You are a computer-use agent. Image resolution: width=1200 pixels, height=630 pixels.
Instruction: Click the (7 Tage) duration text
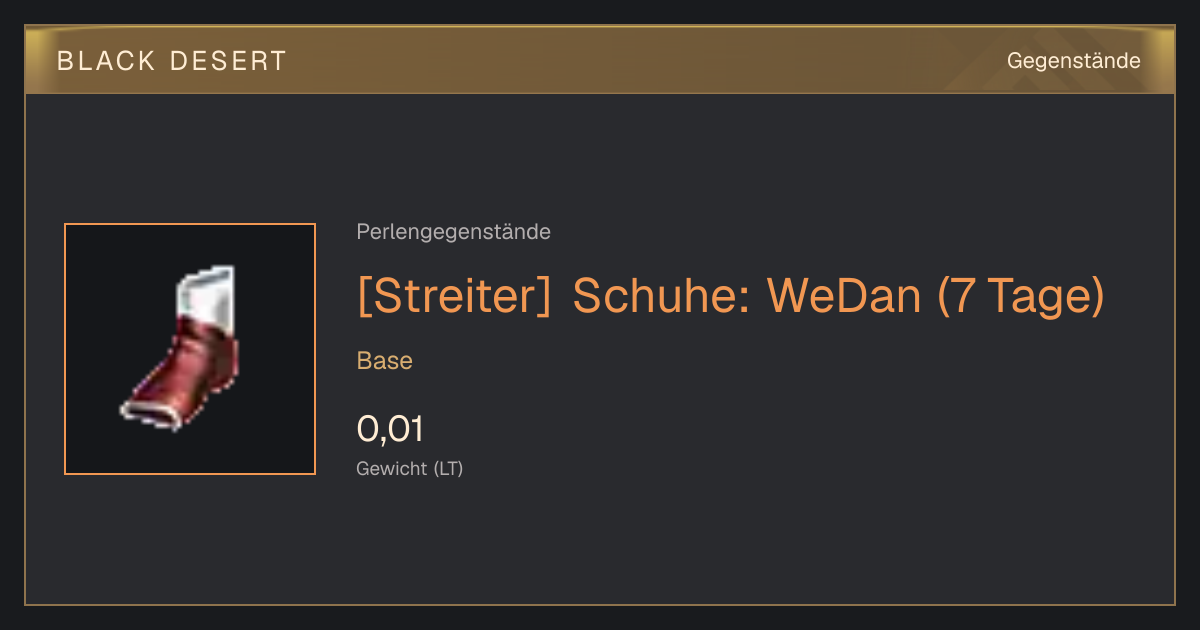[1021, 295]
